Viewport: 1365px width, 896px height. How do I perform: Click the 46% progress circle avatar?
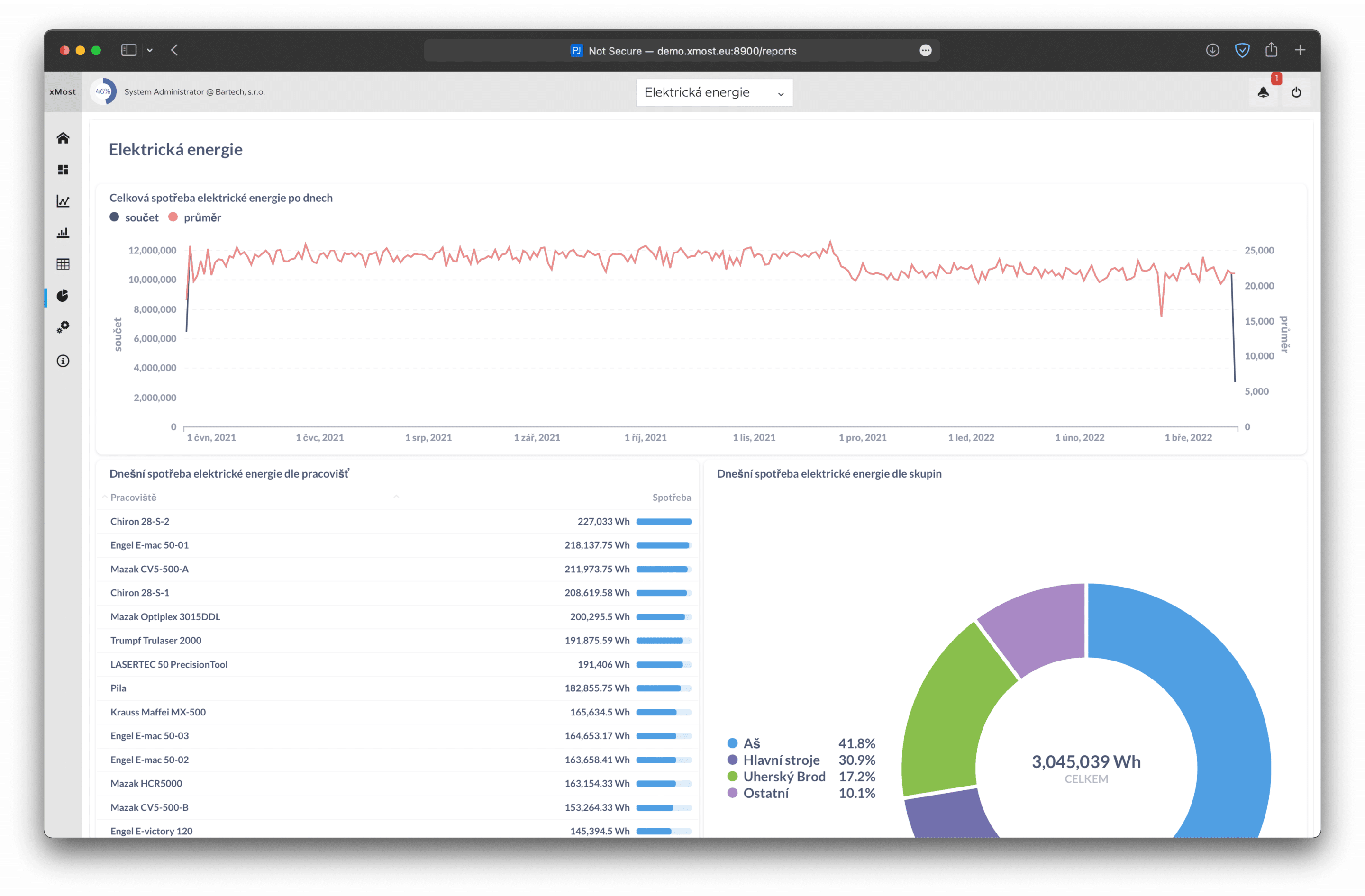[x=103, y=92]
